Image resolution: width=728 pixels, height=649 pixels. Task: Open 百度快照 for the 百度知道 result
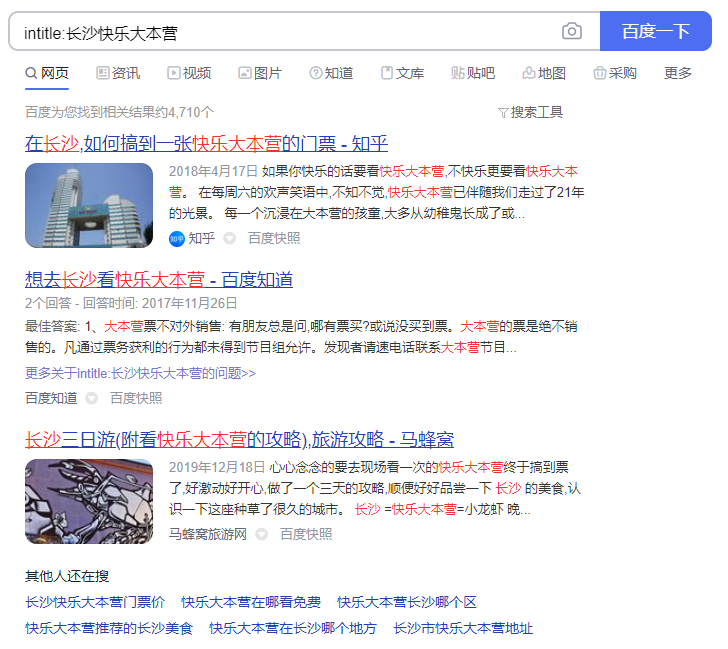tap(136, 398)
